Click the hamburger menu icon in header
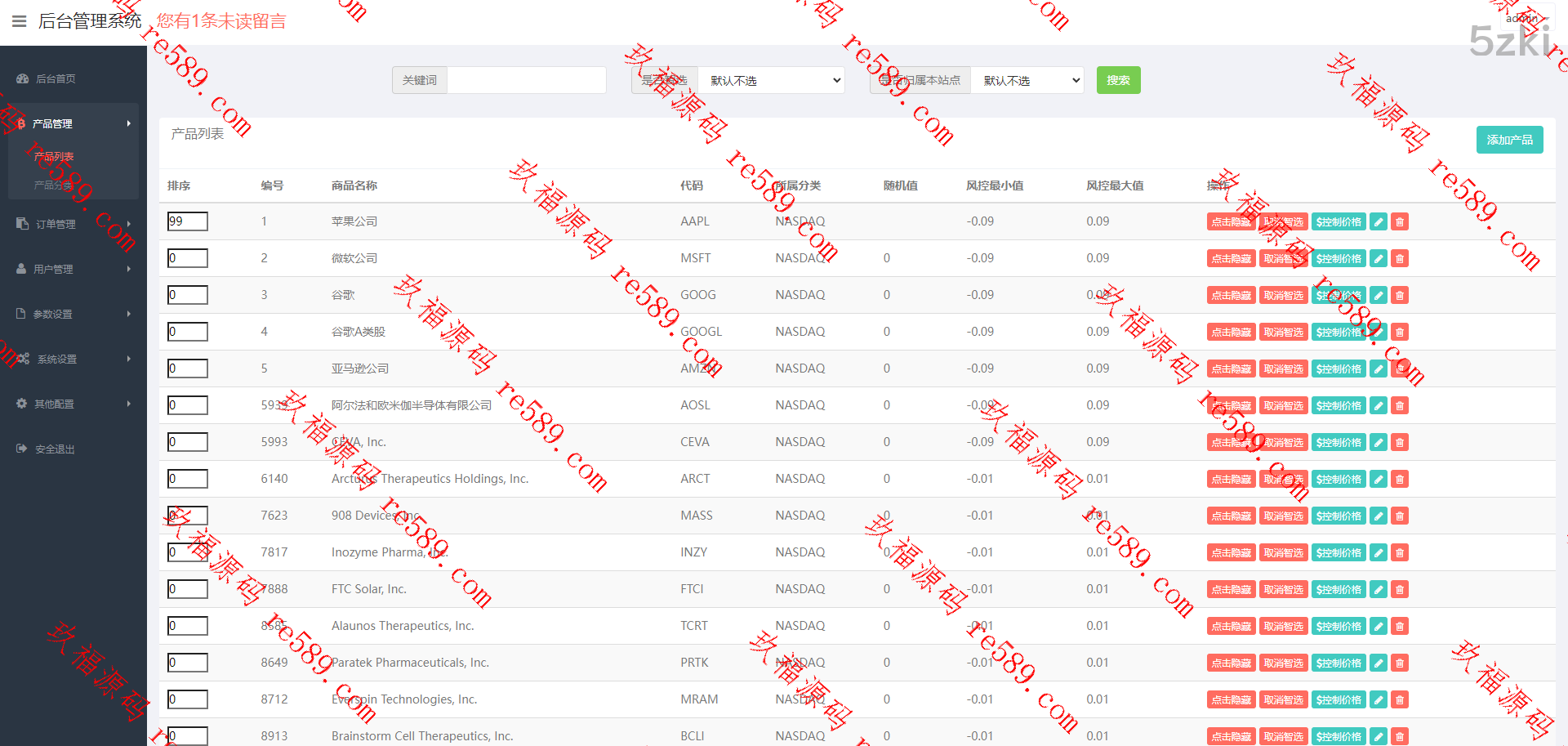This screenshot has width=1568, height=746. click(x=20, y=21)
